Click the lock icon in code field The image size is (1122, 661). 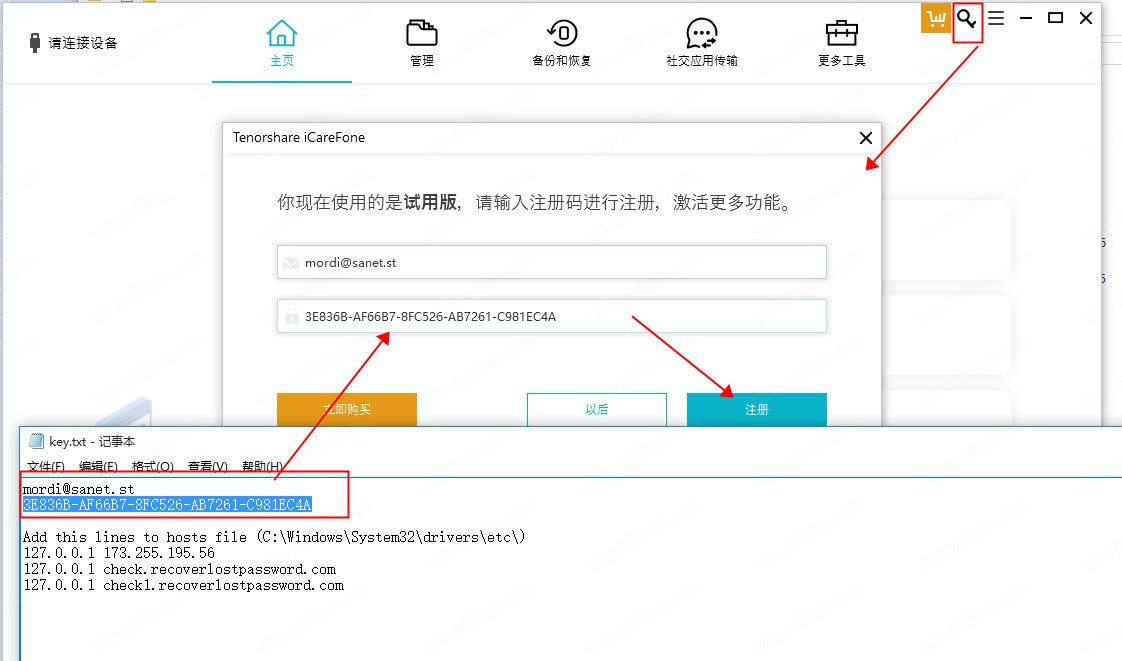(291, 316)
